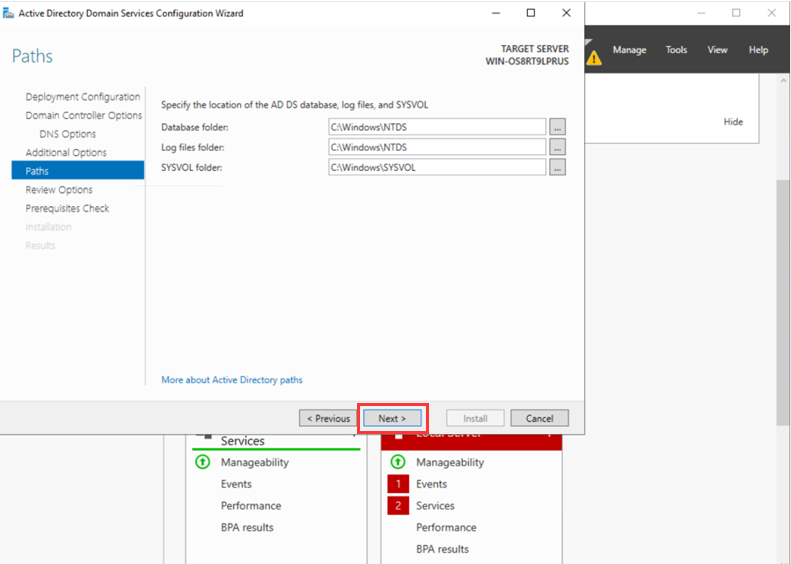Viewport: 791px width, 564px height.
Task: Click the yellow warning notification icon
Action: (594, 57)
